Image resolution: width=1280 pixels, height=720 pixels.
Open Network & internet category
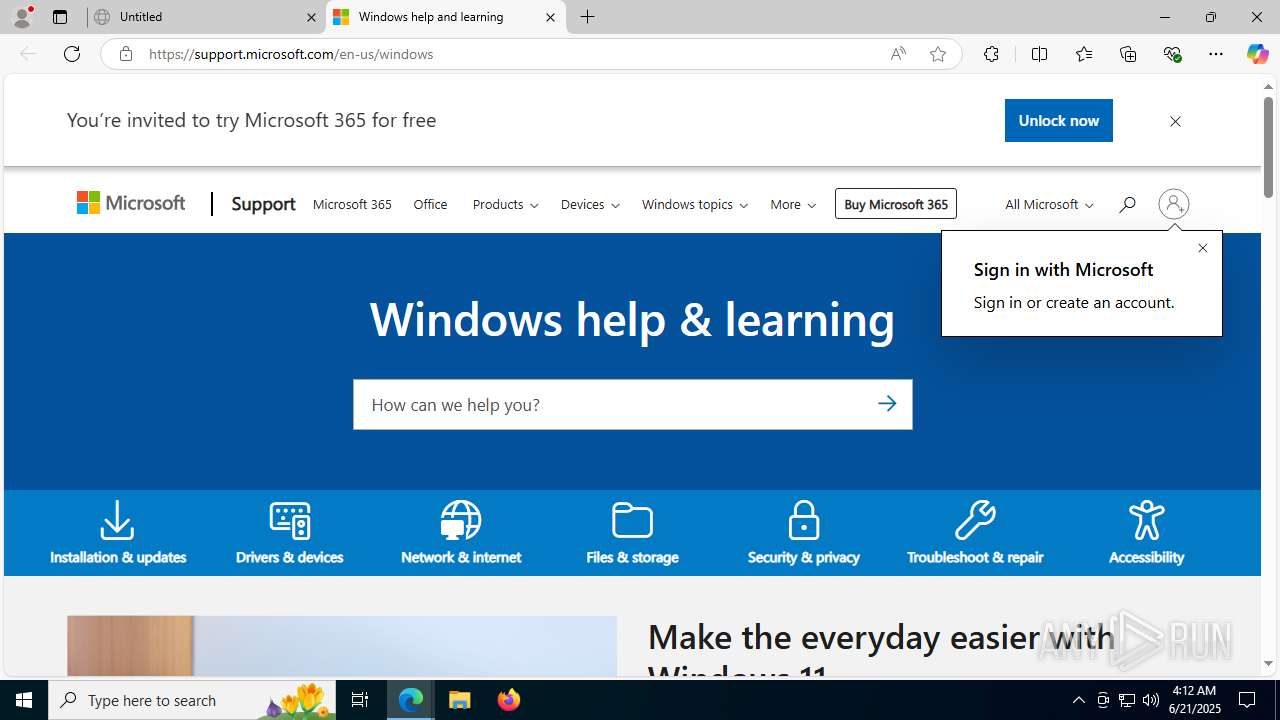click(x=461, y=533)
